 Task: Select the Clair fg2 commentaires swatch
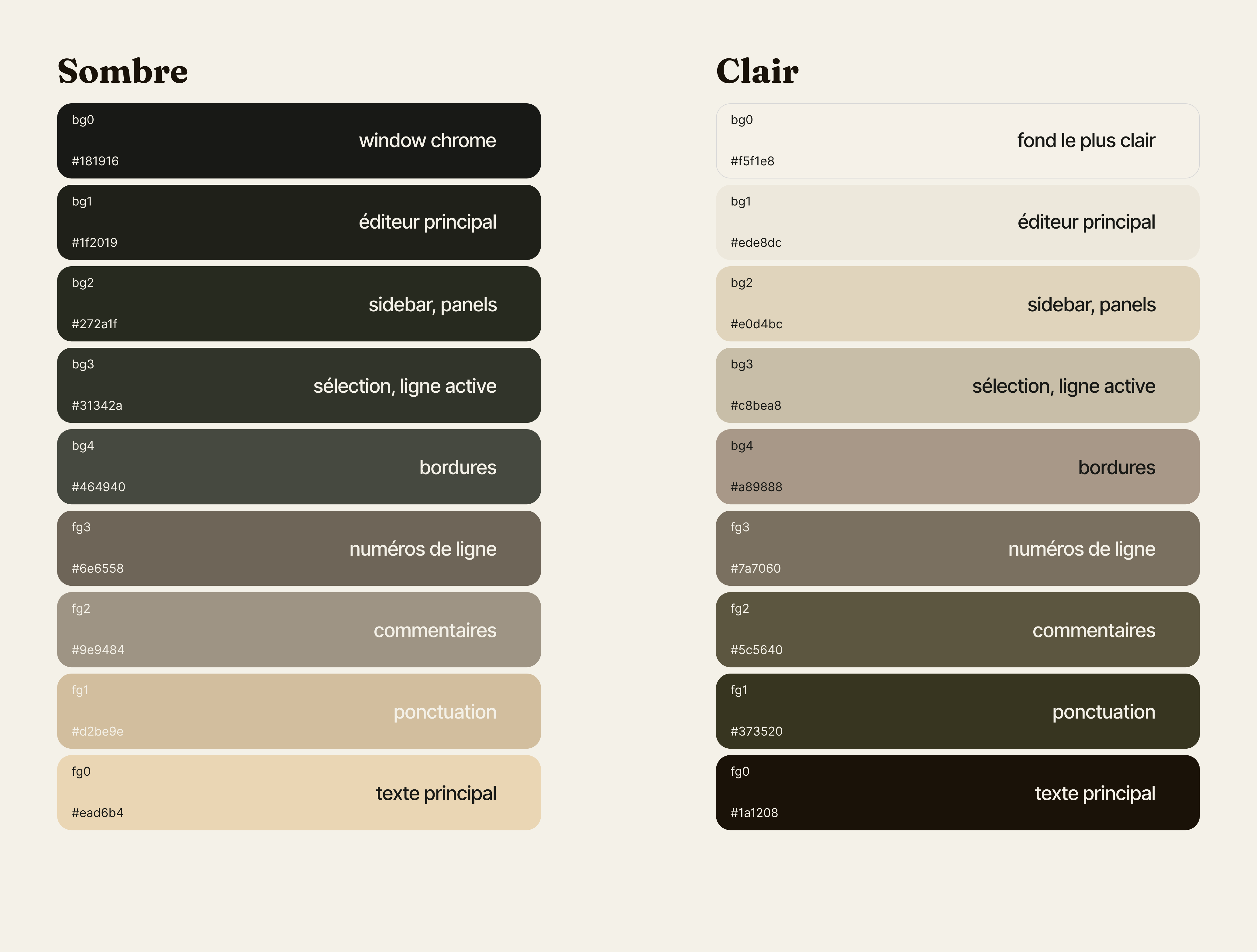(958, 630)
